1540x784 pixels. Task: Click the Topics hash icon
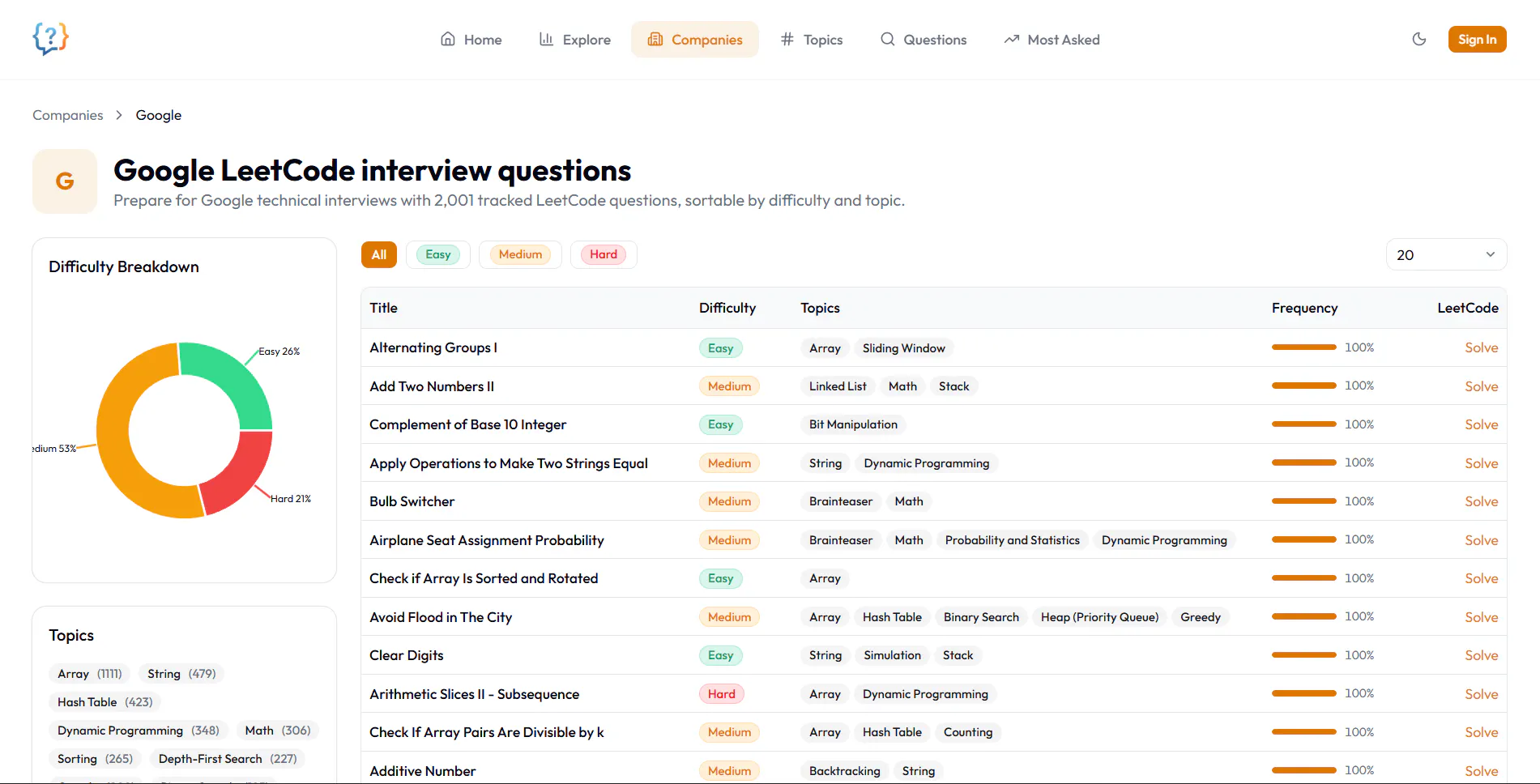[x=787, y=39]
